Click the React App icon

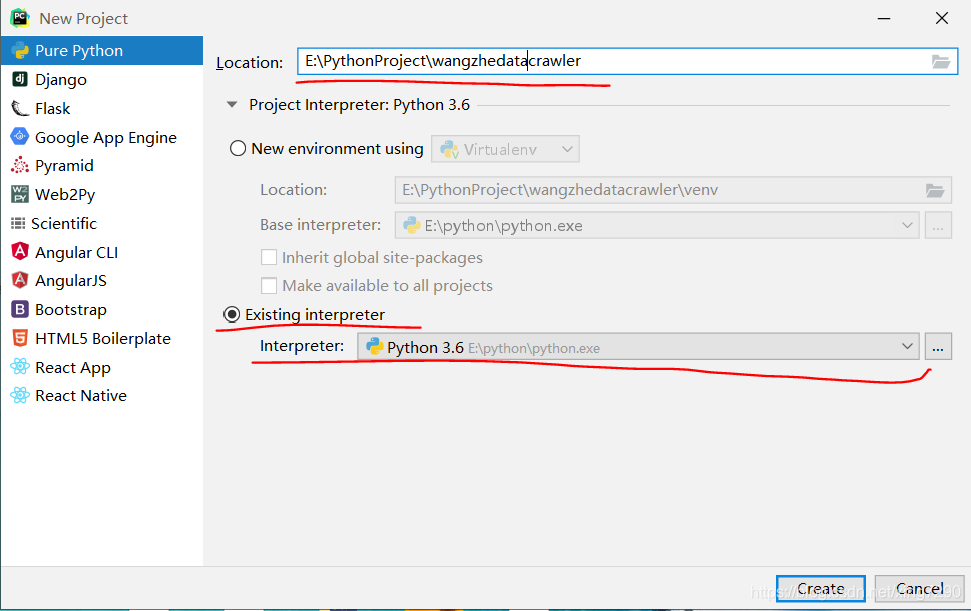[x=20, y=367]
